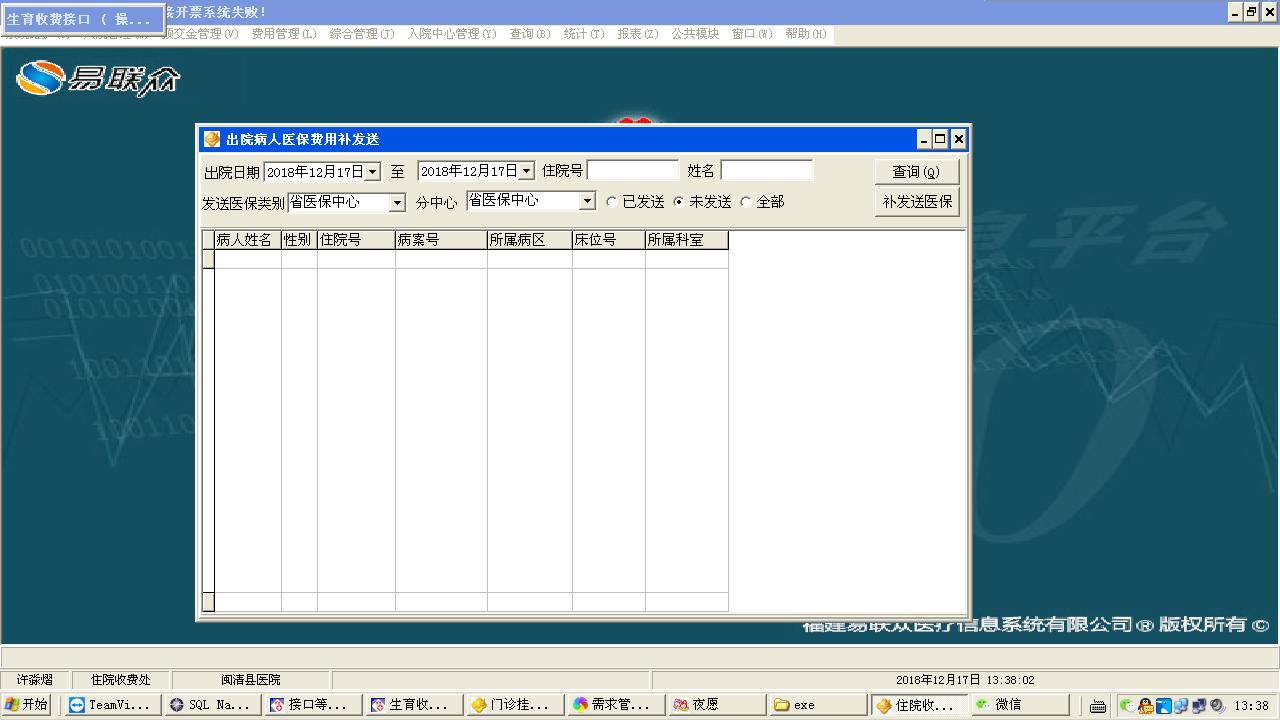Open the QQ penguin tray icon
Image resolution: width=1280 pixels, height=720 pixels.
1146,706
